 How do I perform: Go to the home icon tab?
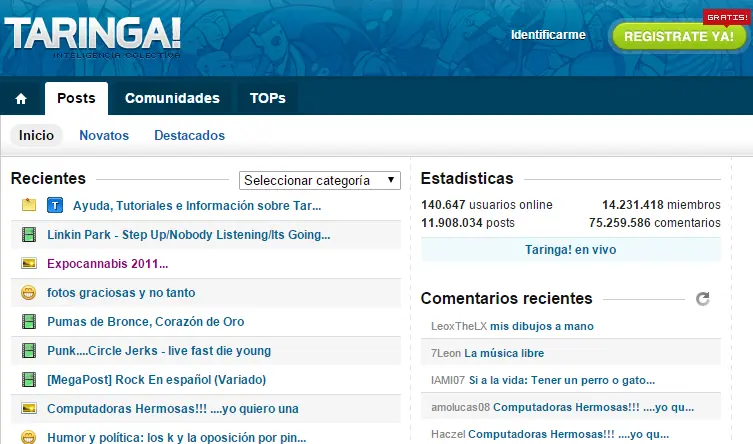21,99
